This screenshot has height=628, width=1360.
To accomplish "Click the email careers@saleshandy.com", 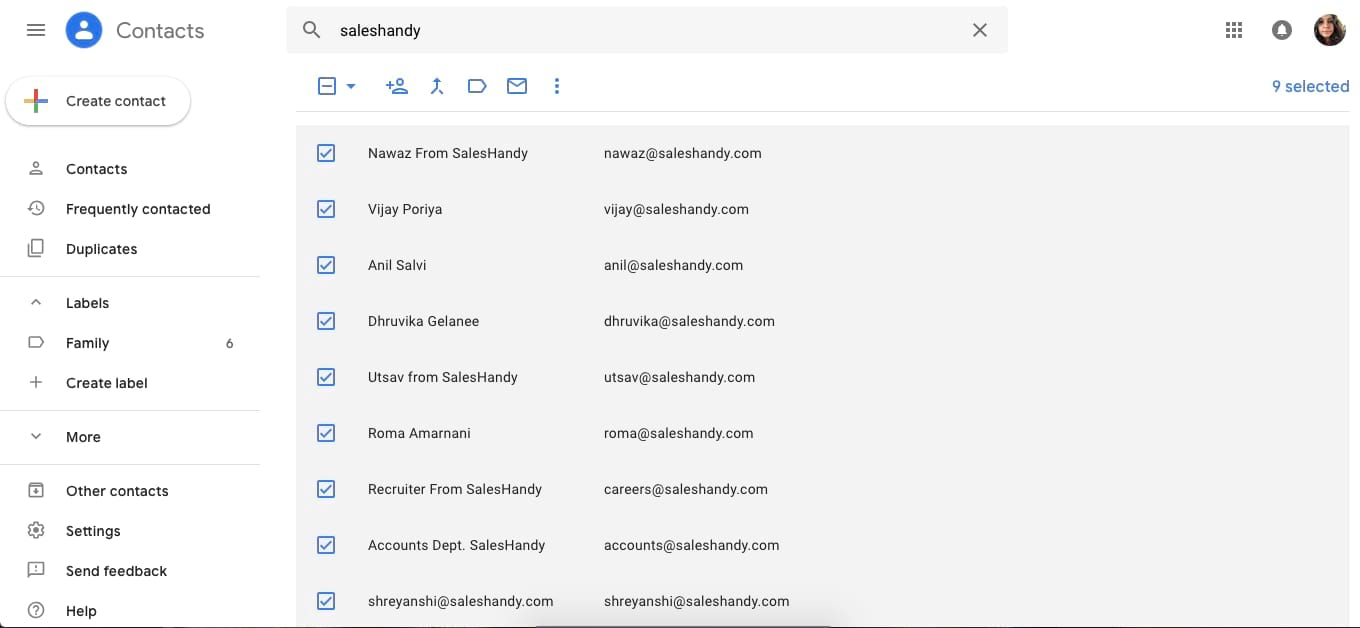I will [686, 489].
